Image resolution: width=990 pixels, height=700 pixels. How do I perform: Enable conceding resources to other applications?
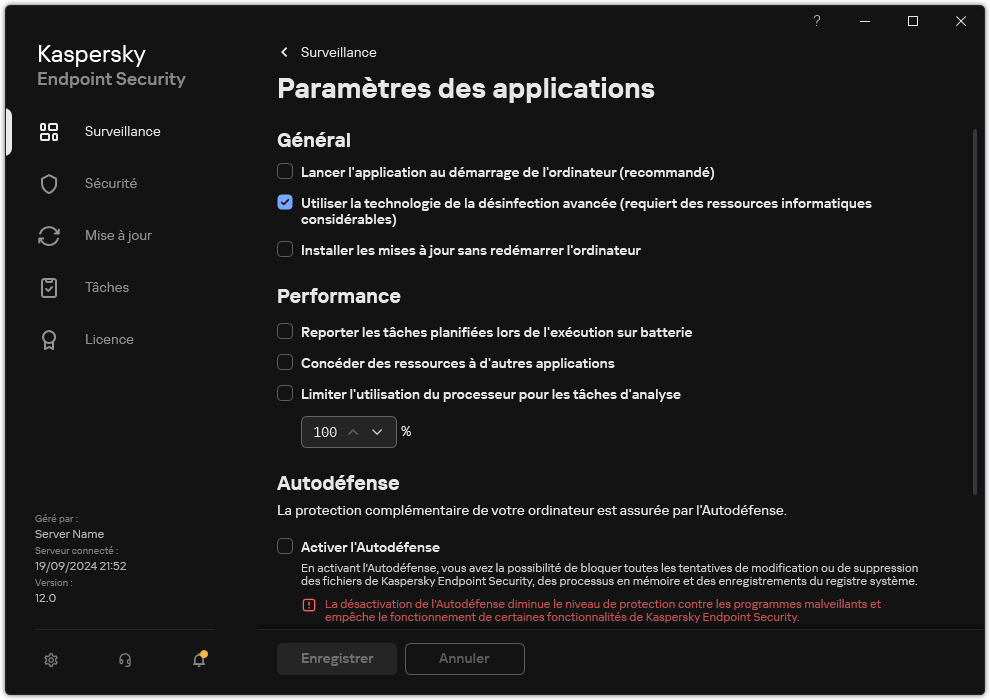point(285,362)
